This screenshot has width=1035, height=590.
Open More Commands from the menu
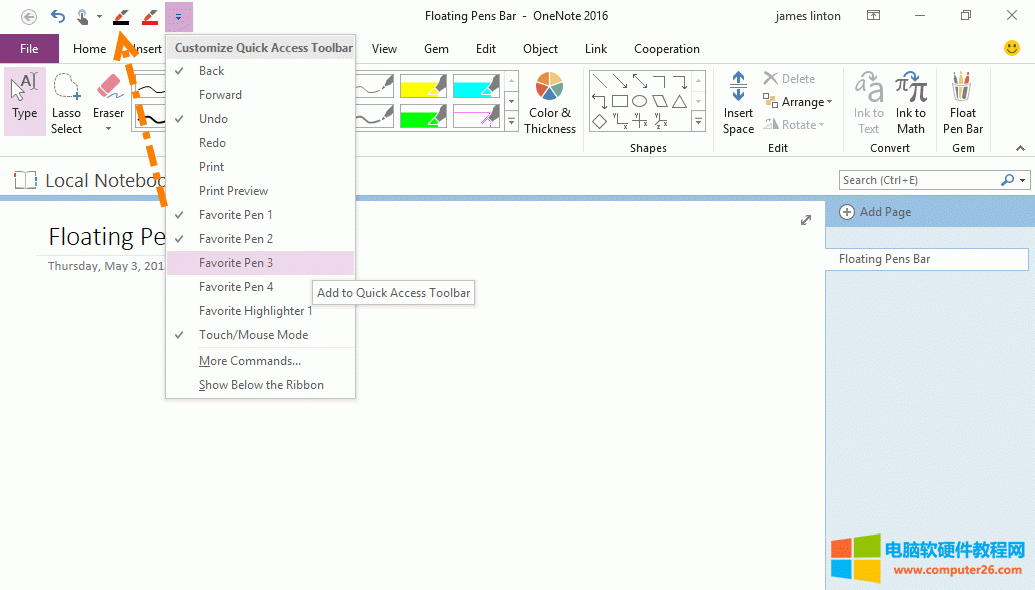[x=250, y=361]
